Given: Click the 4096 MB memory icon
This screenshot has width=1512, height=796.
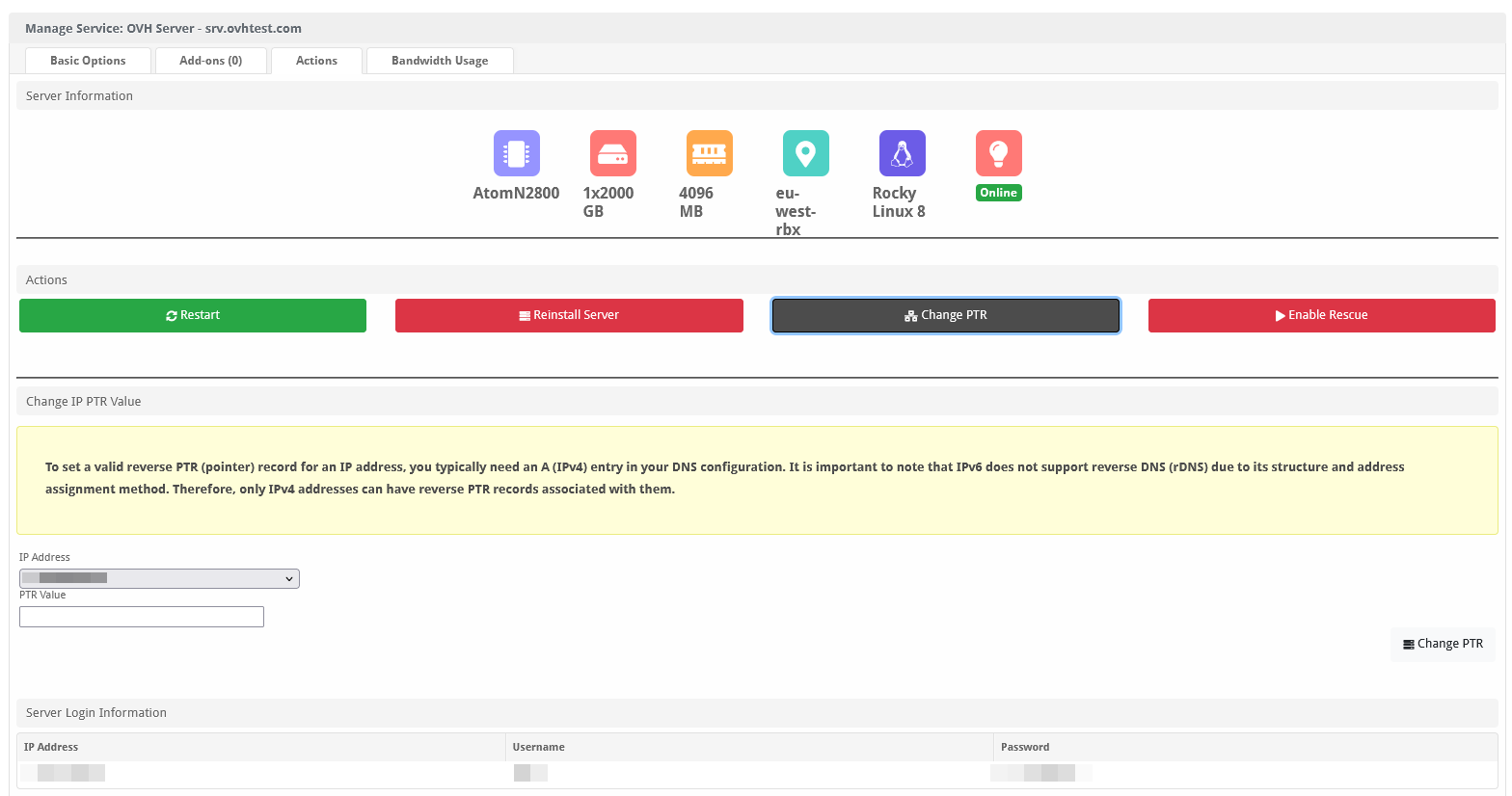Looking at the screenshot, I should pyautogui.click(x=710, y=153).
